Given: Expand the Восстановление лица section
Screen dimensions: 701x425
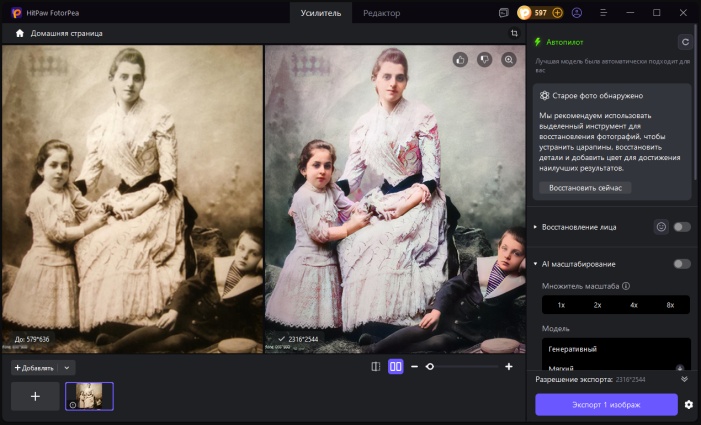Looking at the screenshot, I should (x=535, y=227).
